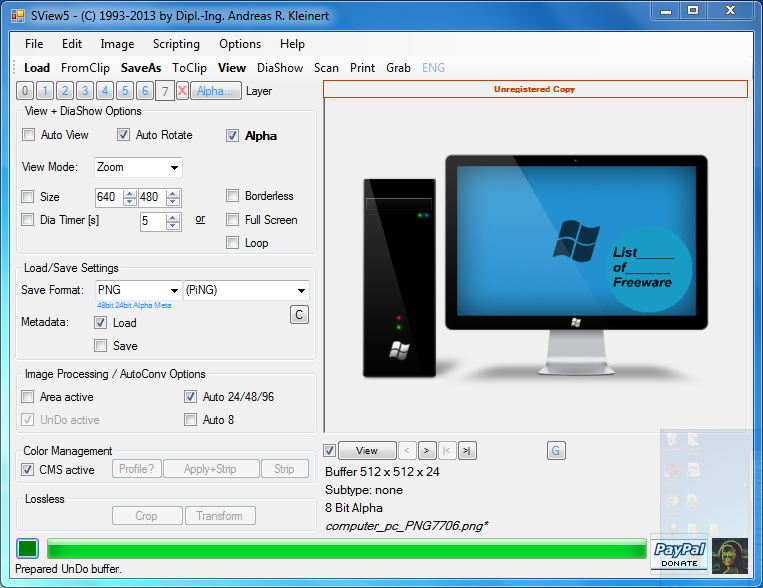Screen dimensions: 763x588
Task: Open the Scripting menu
Action: click(x=176, y=44)
